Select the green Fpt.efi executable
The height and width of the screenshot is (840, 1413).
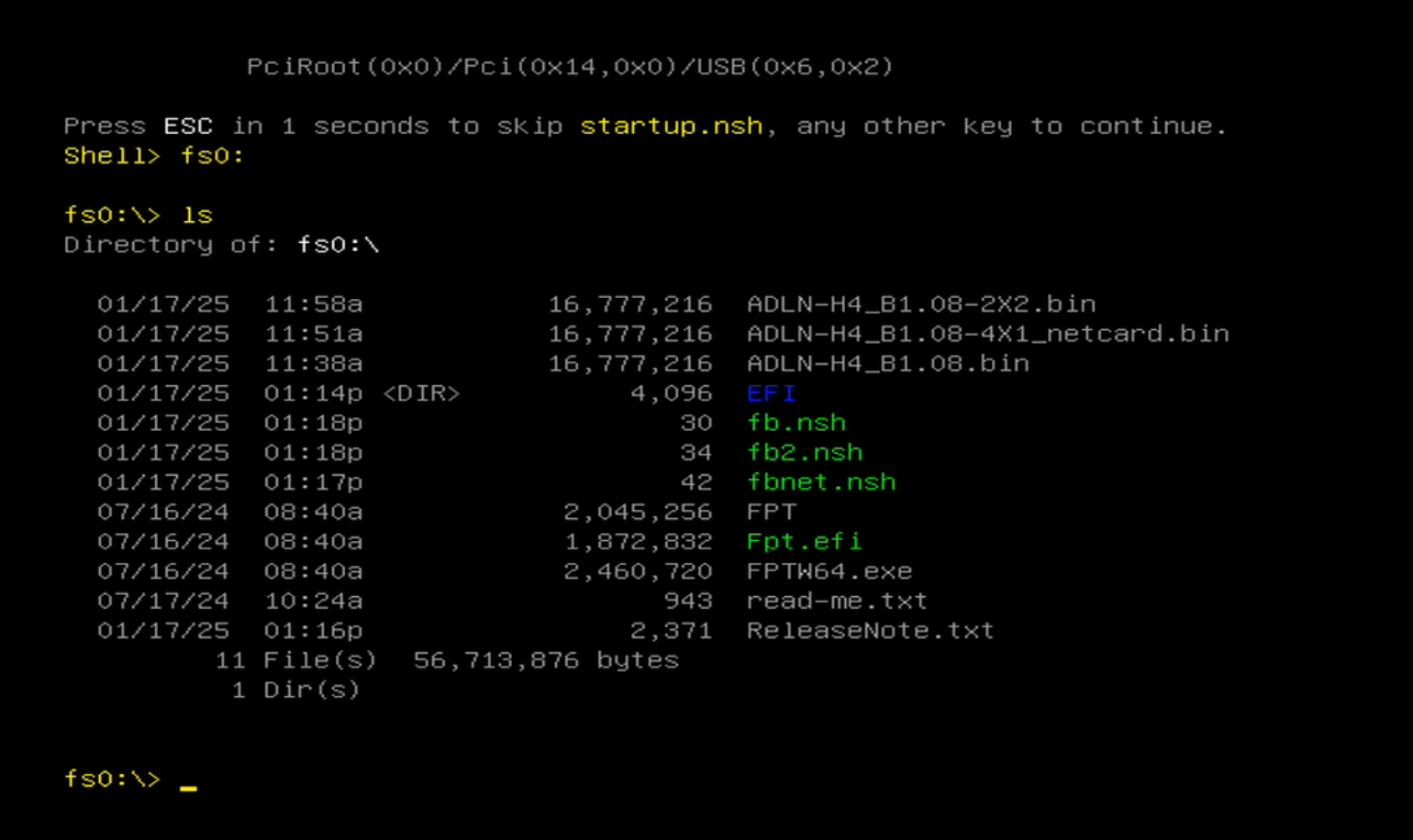[x=804, y=542]
